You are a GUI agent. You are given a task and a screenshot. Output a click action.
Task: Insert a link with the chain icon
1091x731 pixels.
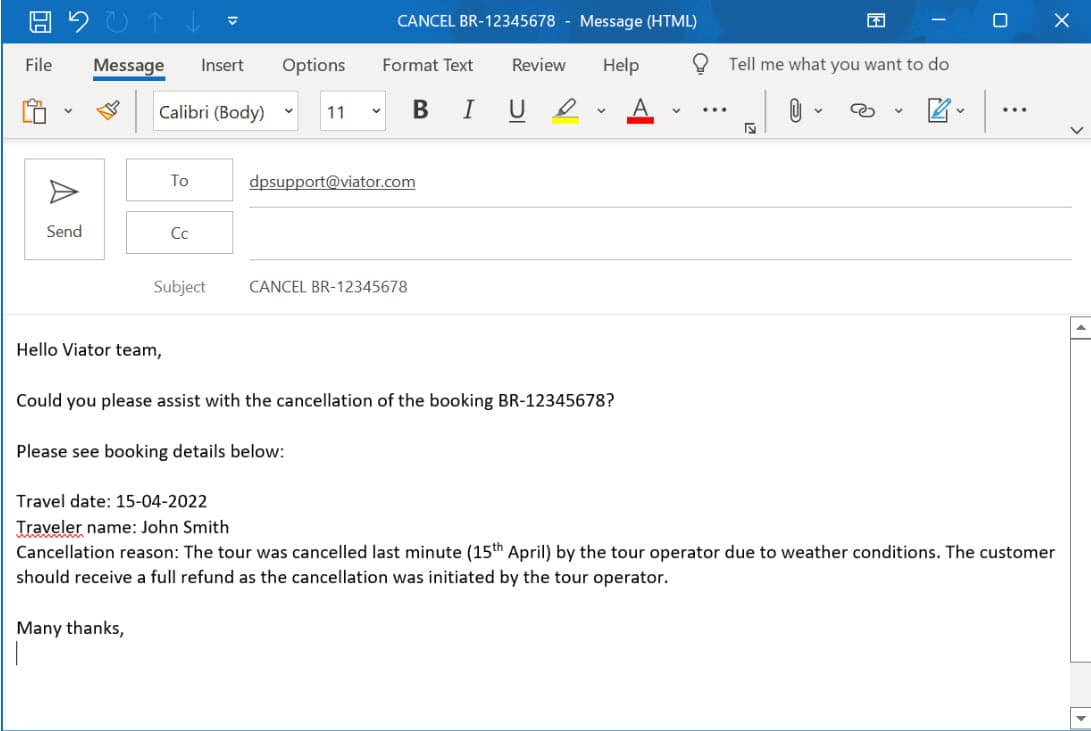click(x=863, y=110)
